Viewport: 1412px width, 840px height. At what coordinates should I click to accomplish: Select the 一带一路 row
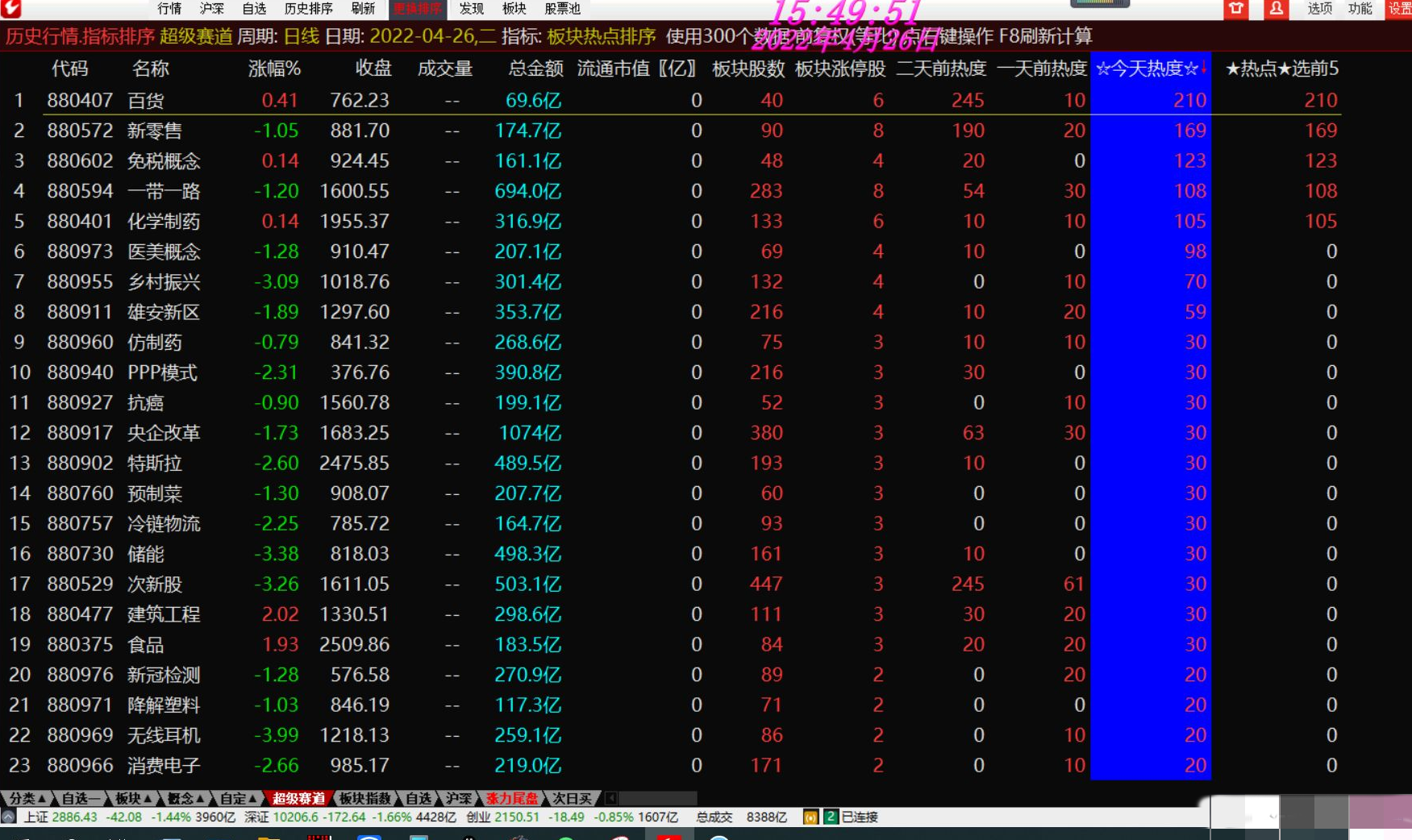tap(164, 191)
